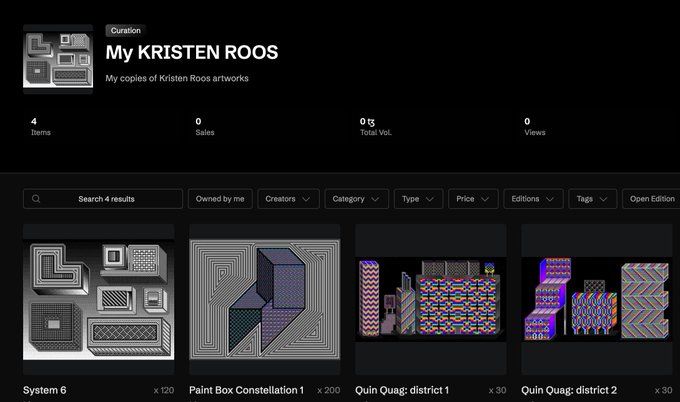Click the Quin Quag: district 1 title

click(x=402, y=390)
